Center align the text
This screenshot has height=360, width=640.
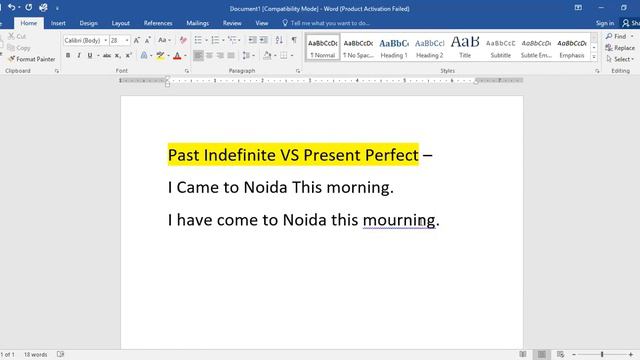(209, 56)
